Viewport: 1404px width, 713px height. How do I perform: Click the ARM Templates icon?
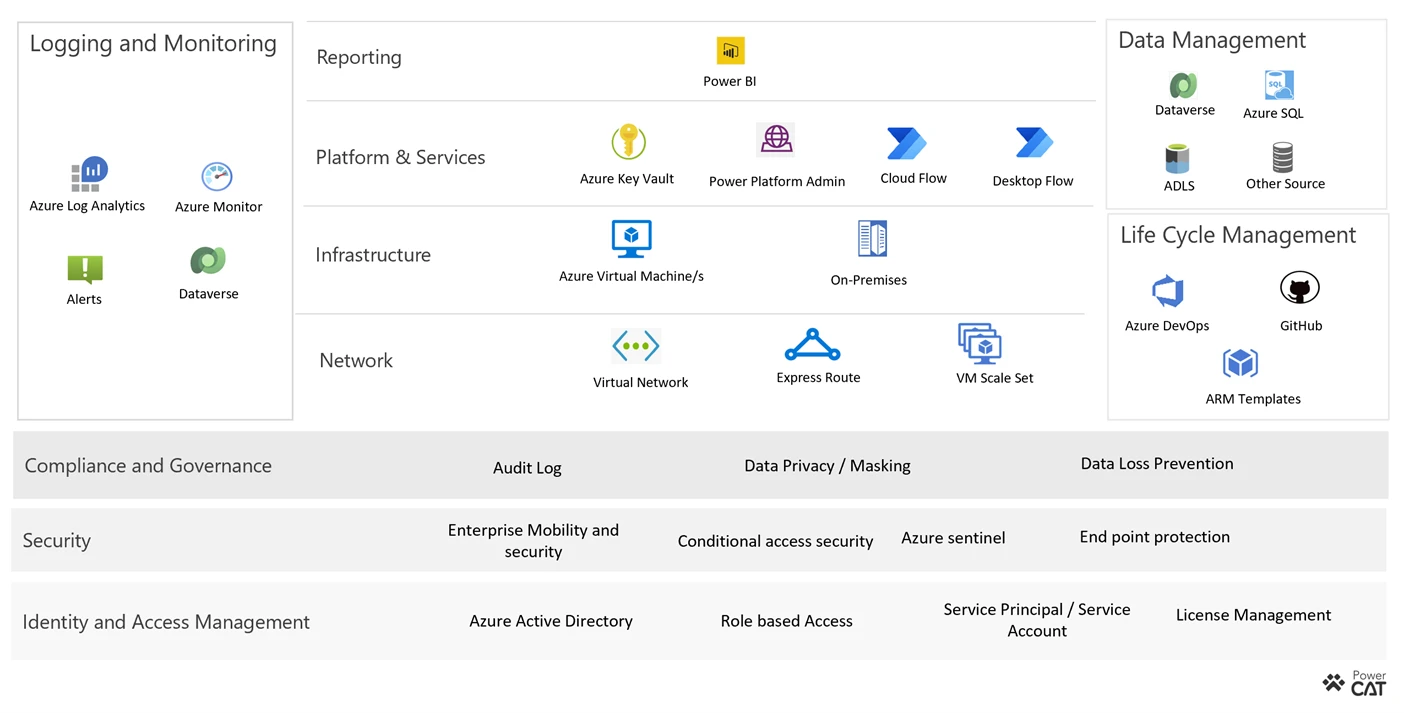click(1241, 363)
